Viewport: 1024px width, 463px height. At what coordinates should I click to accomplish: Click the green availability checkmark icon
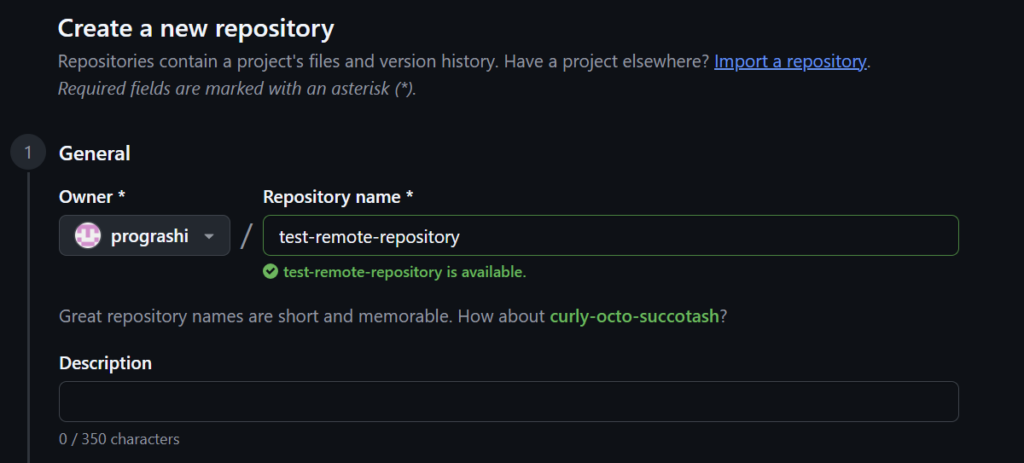(x=270, y=272)
